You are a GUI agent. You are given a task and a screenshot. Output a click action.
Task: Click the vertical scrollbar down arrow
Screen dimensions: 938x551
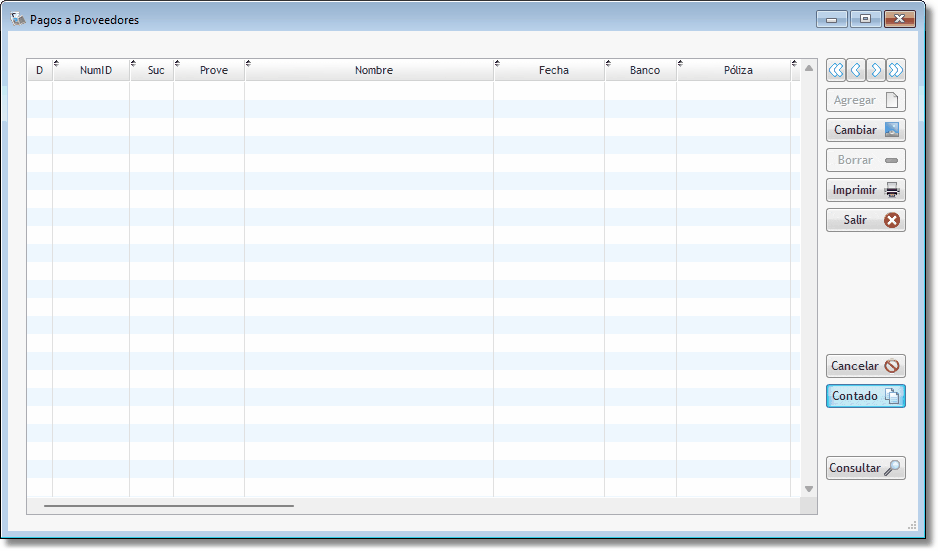click(809, 489)
